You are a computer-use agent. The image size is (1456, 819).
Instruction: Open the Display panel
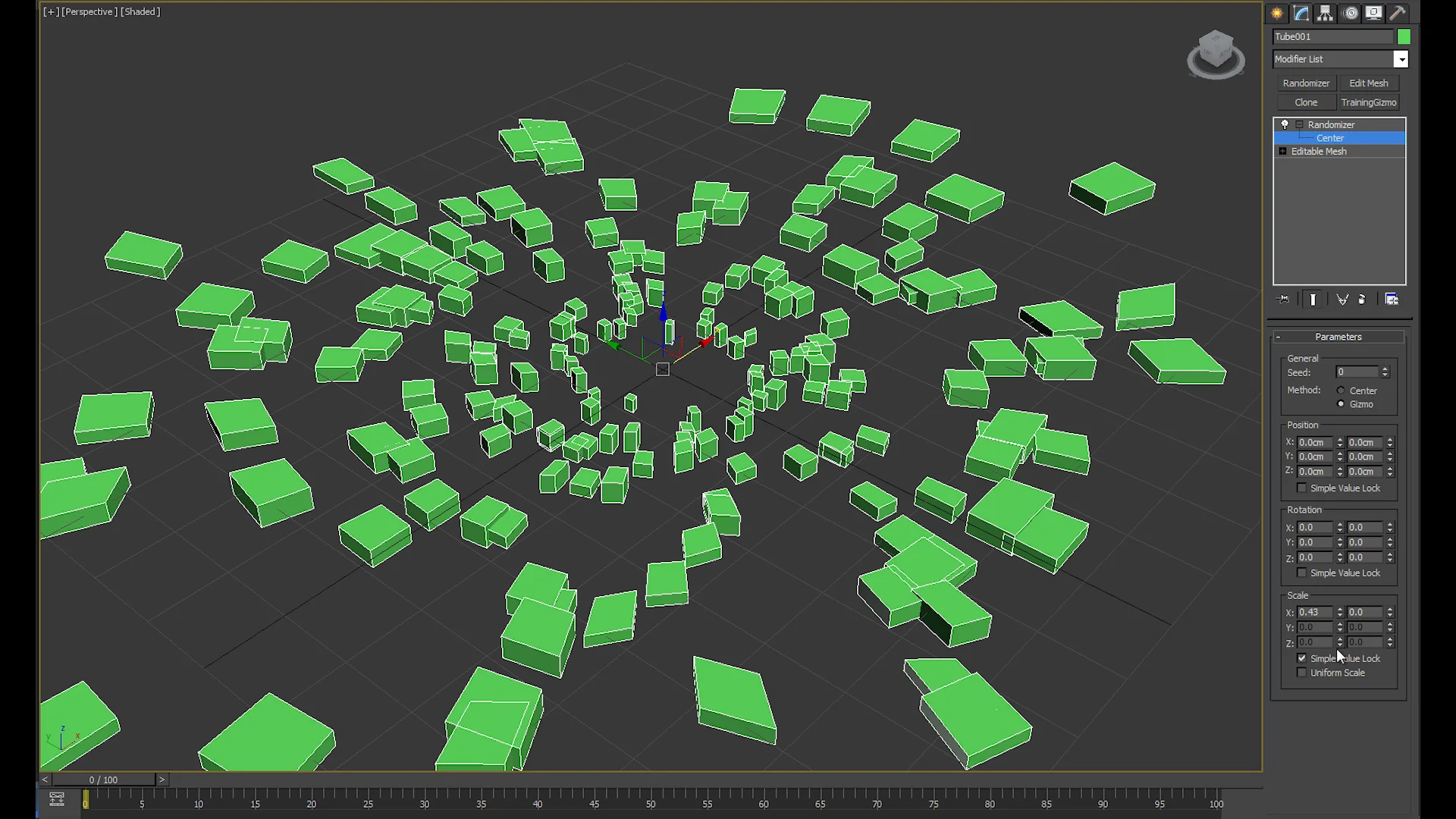1374,13
